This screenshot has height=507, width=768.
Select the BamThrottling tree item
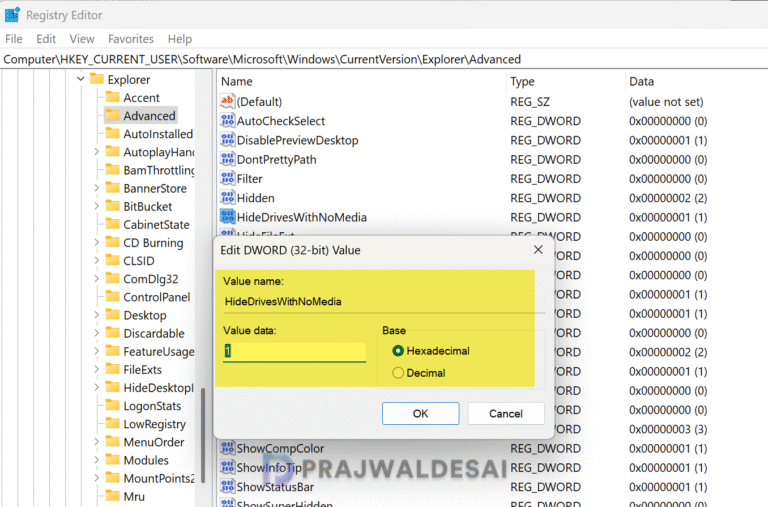click(x=159, y=170)
